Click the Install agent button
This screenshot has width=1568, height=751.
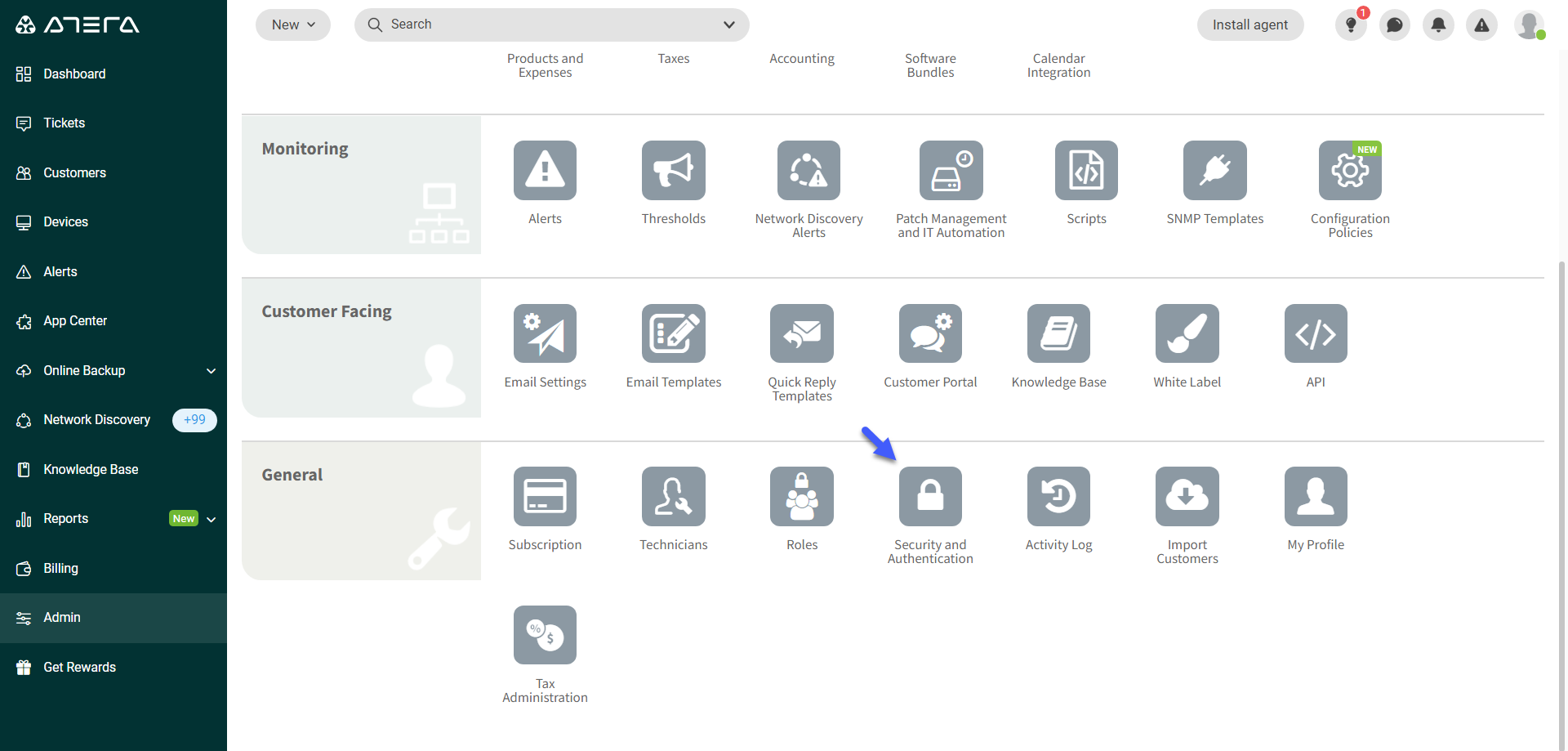[x=1250, y=25]
